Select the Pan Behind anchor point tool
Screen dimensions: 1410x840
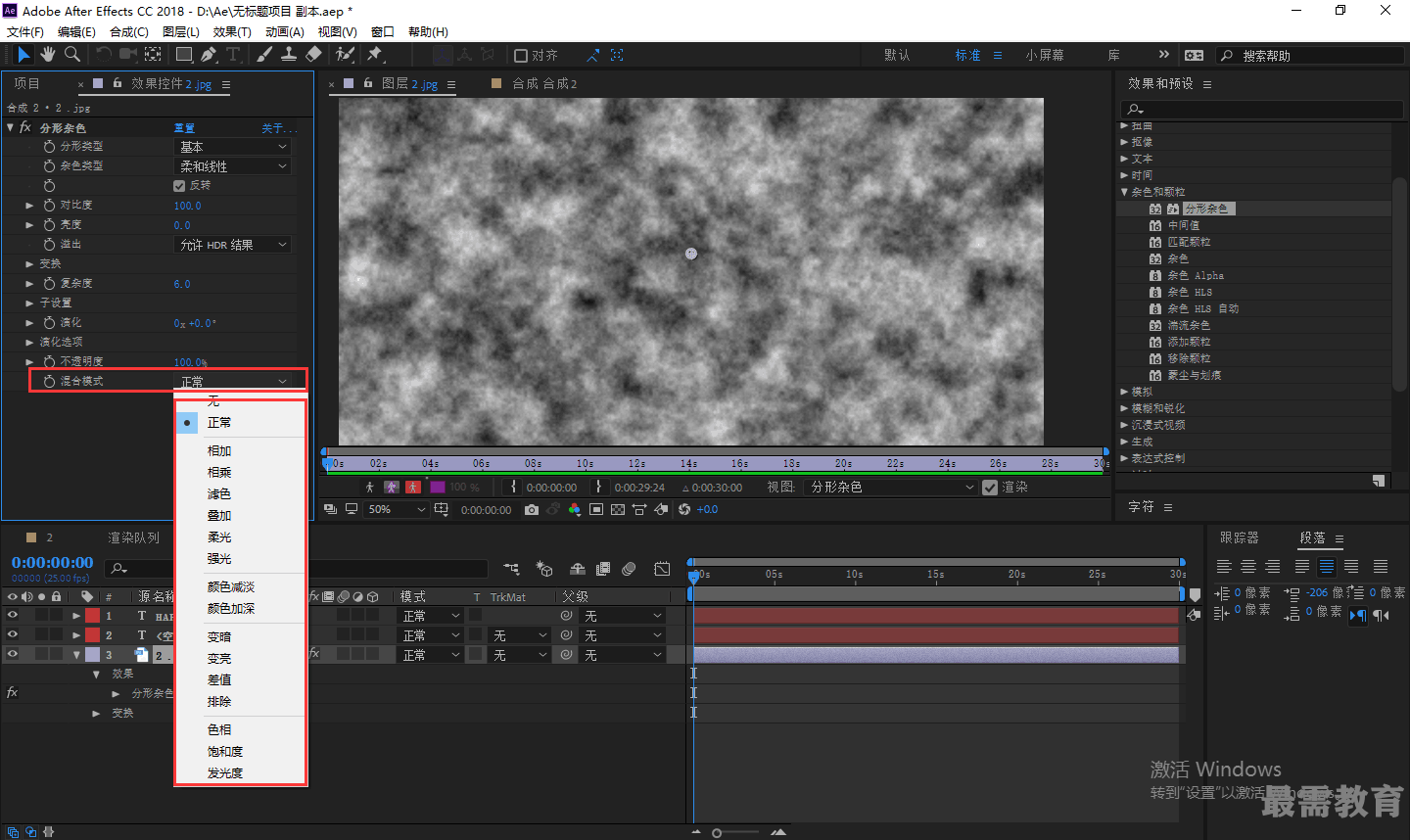pos(154,55)
